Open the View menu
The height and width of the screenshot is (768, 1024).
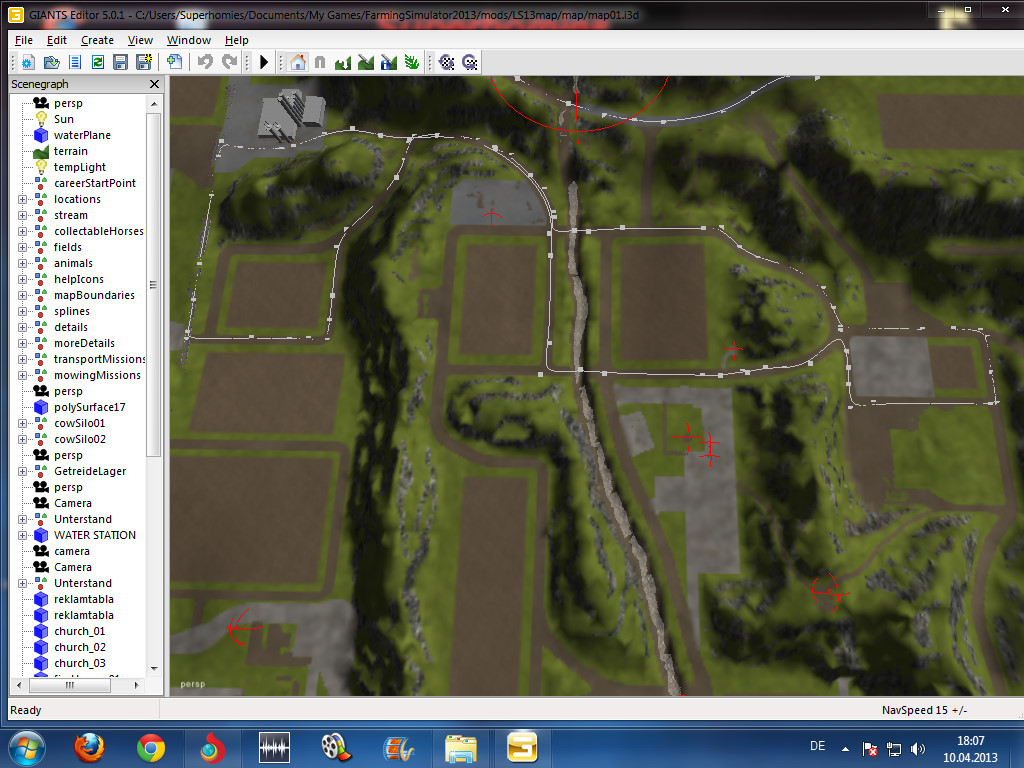140,40
